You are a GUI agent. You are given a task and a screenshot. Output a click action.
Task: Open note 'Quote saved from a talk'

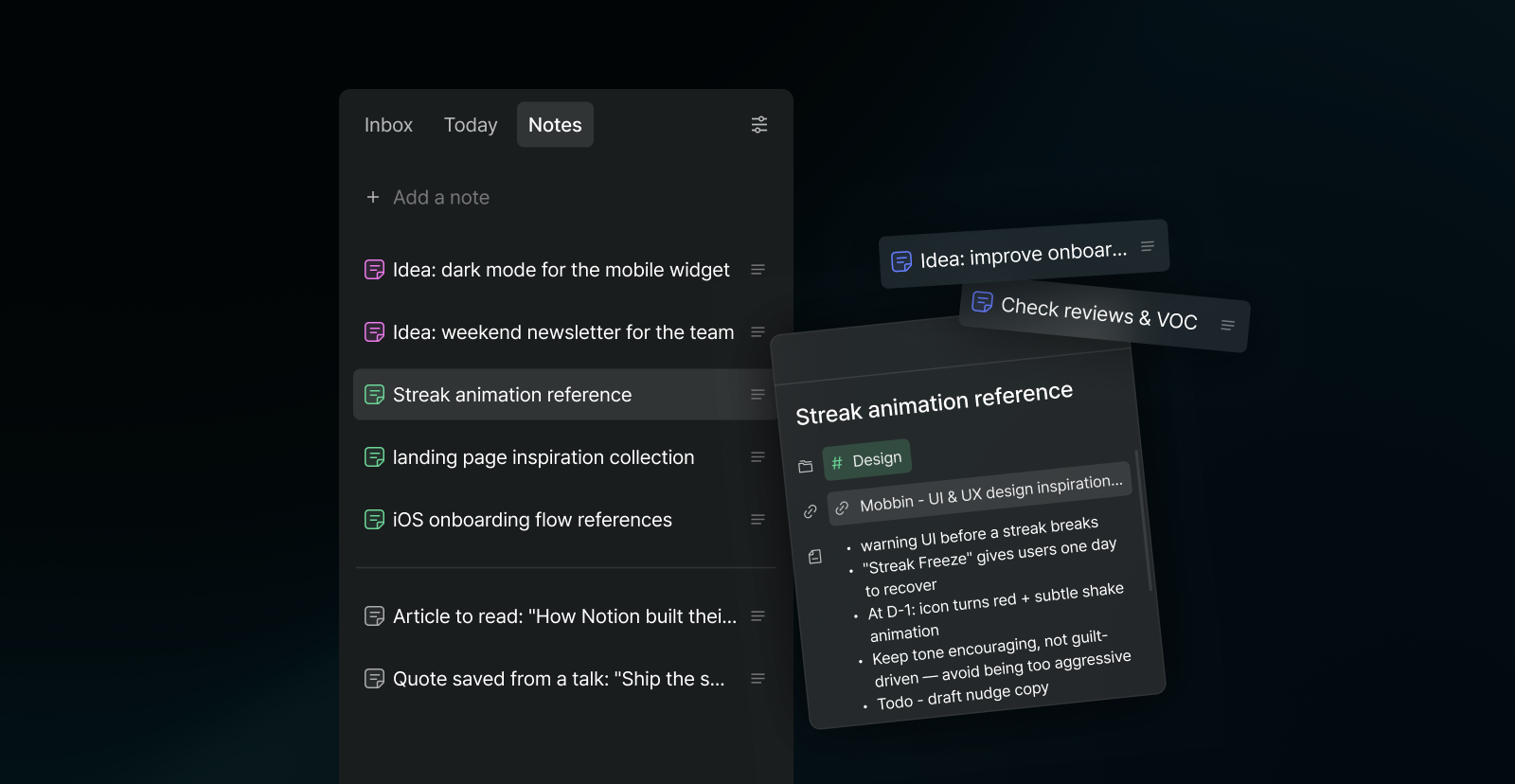559,679
